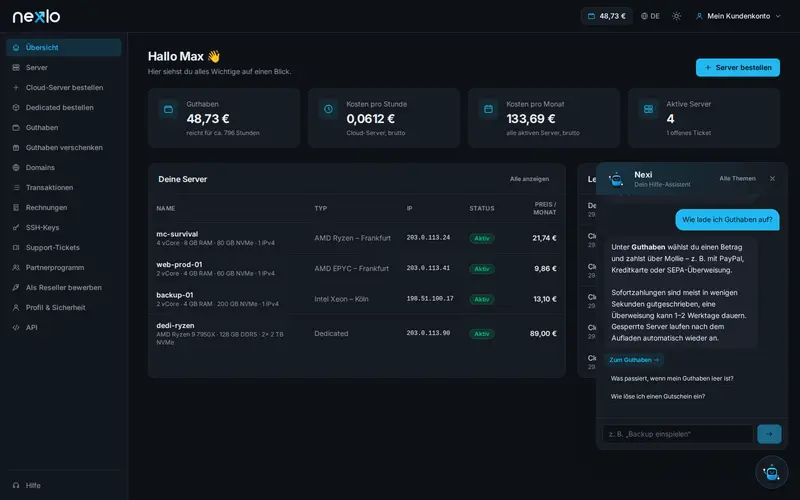
Task: Open the dedi-ryzen server row
Action: coord(357,334)
